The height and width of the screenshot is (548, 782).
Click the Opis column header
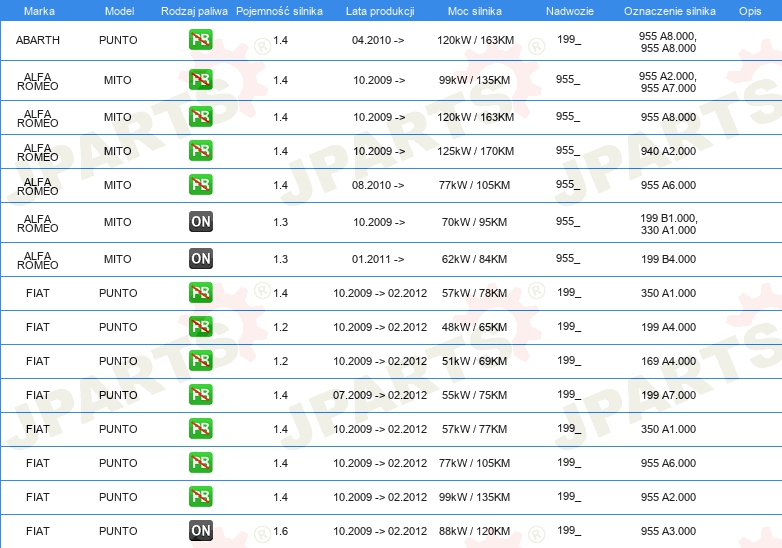pos(750,11)
